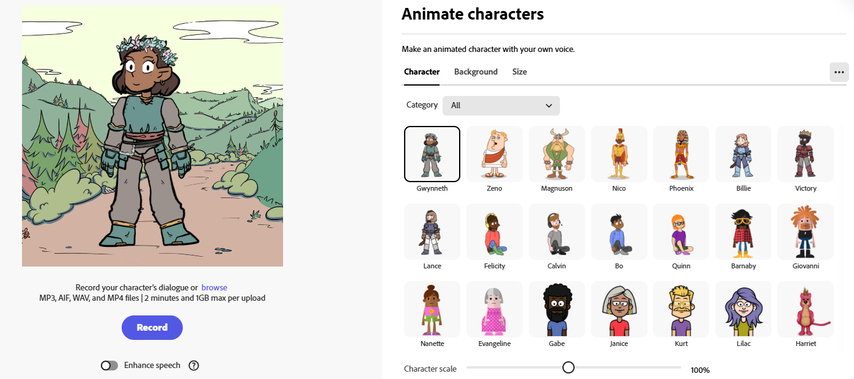Choose the Felicity character

tap(495, 231)
